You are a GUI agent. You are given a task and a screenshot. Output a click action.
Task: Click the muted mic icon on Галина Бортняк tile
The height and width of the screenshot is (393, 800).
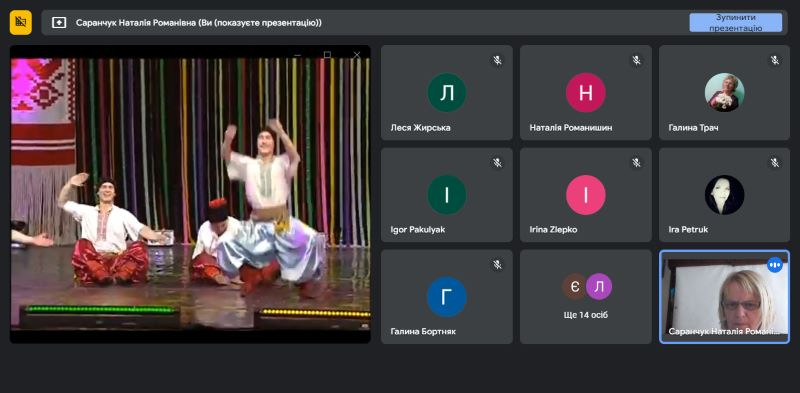point(497,264)
